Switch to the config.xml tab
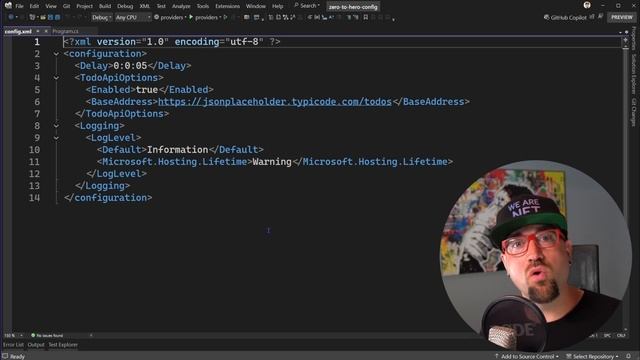Image resolution: width=640 pixels, height=360 pixels. 18,31
